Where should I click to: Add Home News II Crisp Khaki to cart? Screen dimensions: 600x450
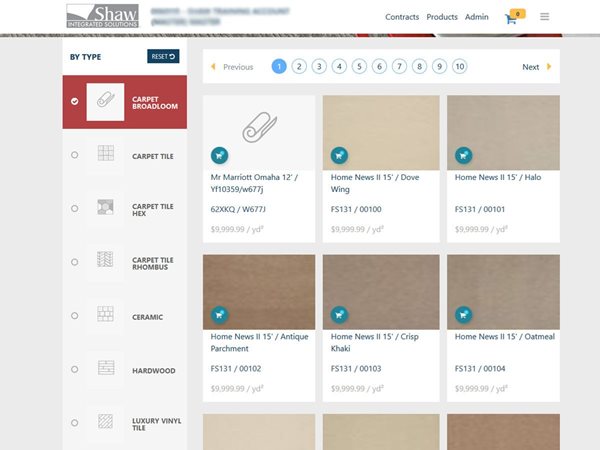(x=339, y=315)
